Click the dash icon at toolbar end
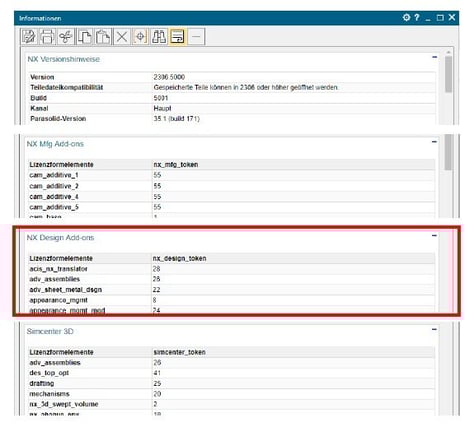 click(196, 36)
